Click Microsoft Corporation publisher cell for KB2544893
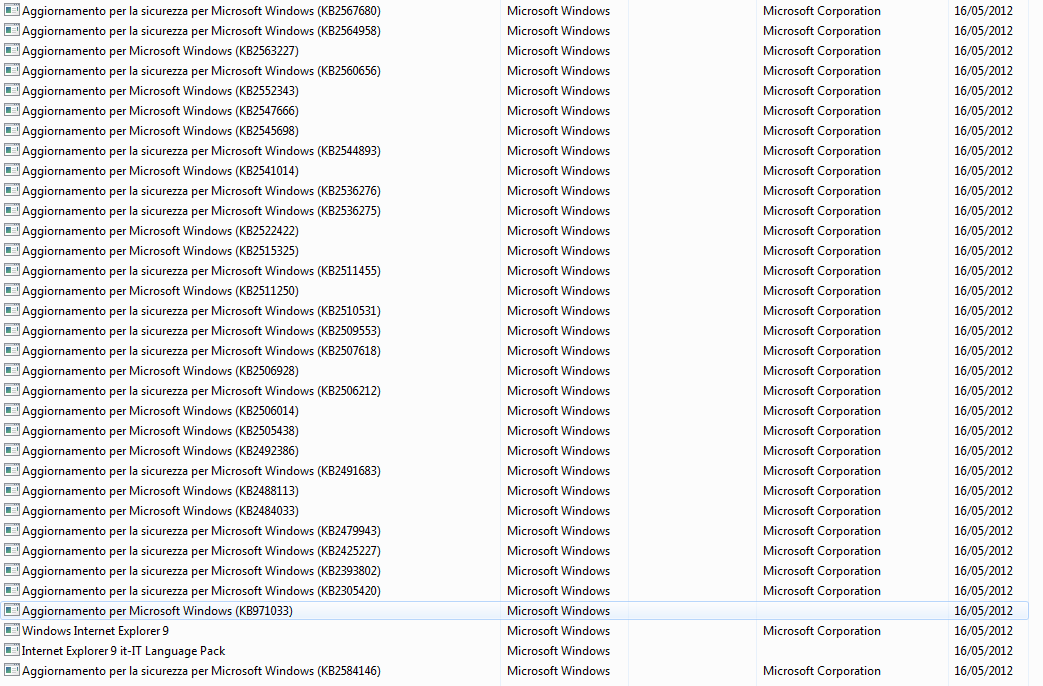 [x=821, y=150]
